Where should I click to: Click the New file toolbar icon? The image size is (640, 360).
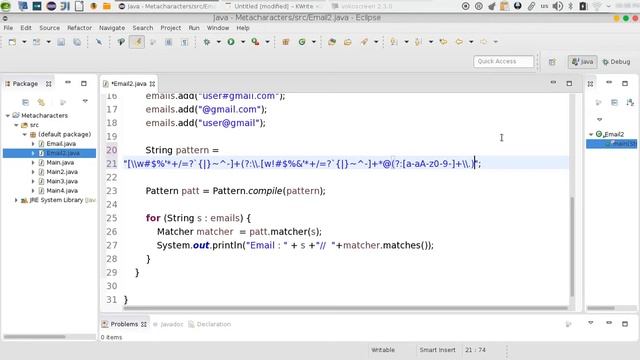coord(12,42)
